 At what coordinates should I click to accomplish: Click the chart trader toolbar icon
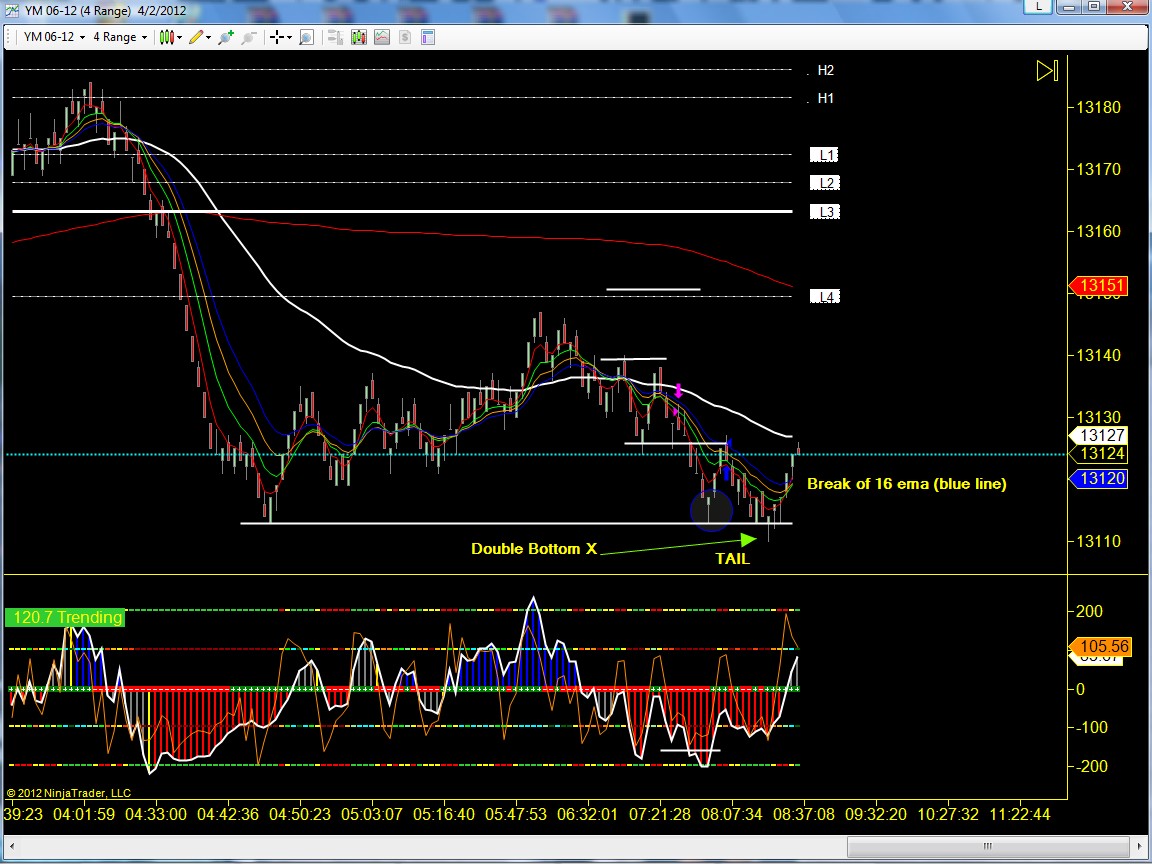click(335, 37)
